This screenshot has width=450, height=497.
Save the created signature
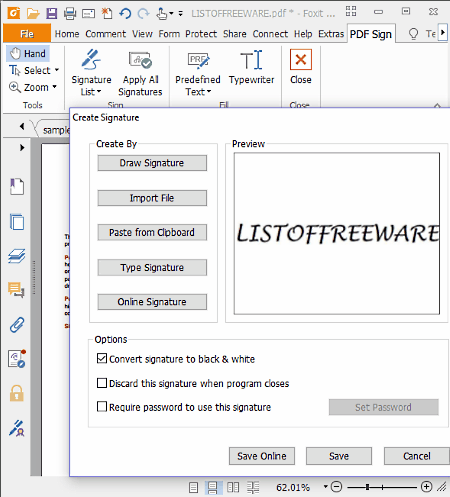[x=339, y=456]
